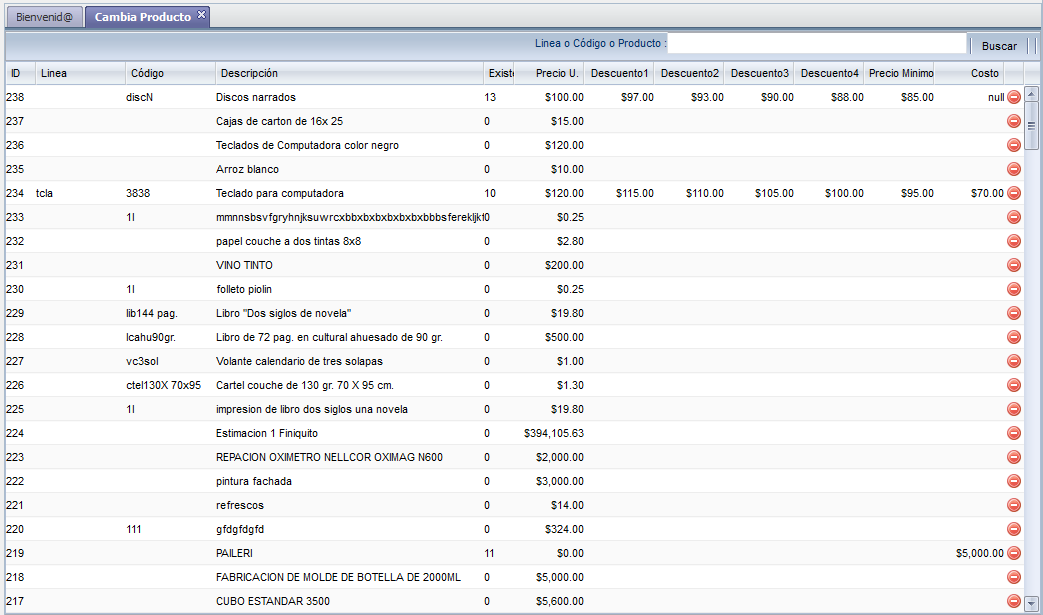The height and width of the screenshot is (615, 1043).
Task: Click the scroll up arrow of grid
Action: click(1032, 93)
